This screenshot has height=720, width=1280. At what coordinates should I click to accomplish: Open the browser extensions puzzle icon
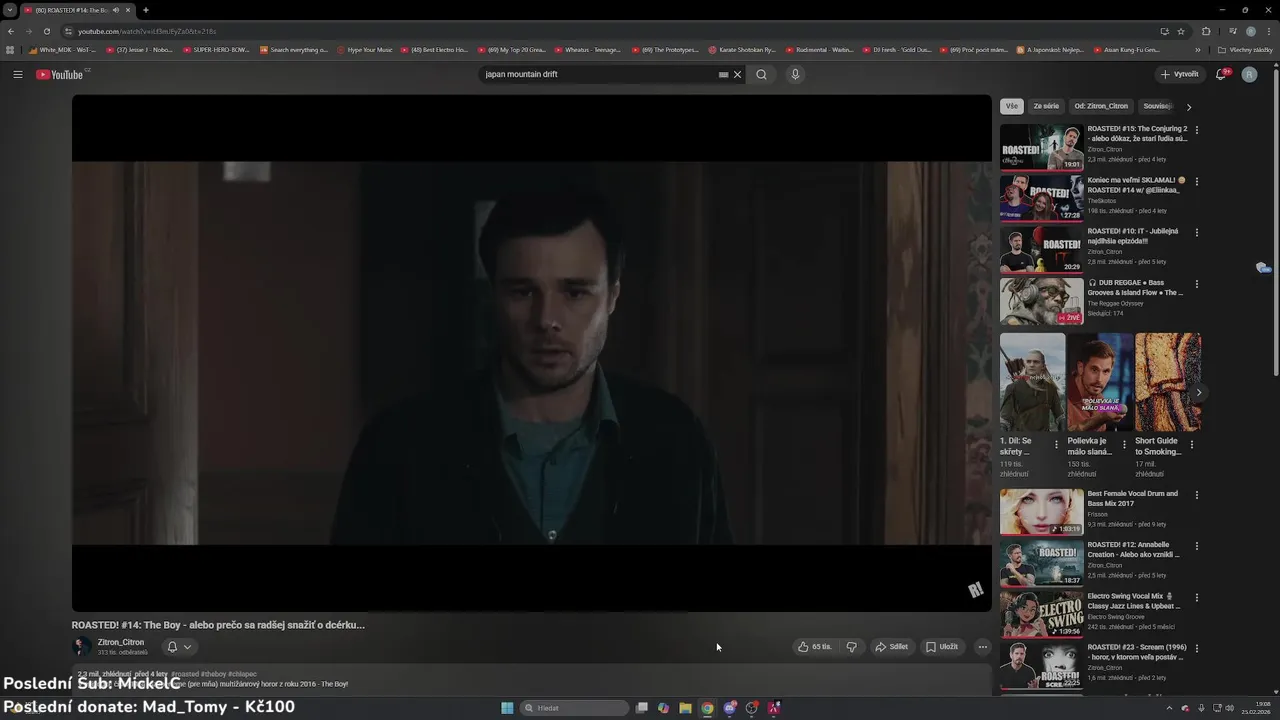coord(1206,31)
